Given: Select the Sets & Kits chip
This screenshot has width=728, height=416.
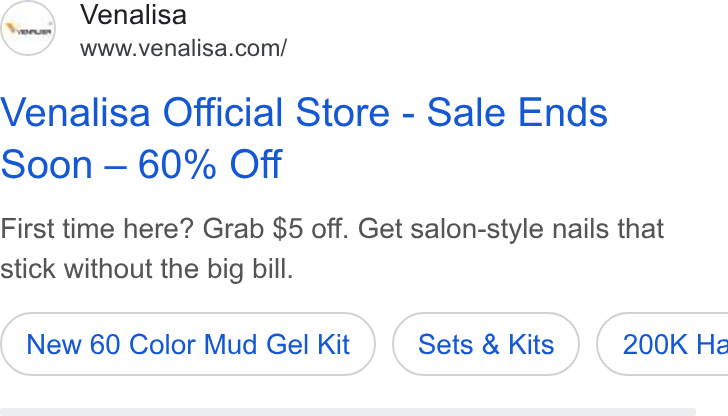Looking at the screenshot, I should point(486,344).
